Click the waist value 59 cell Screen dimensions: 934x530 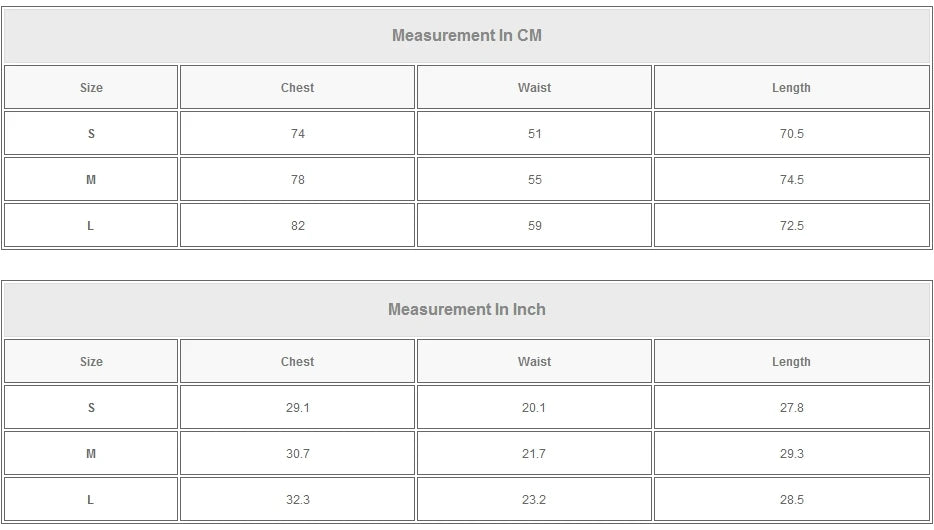[x=534, y=226]
